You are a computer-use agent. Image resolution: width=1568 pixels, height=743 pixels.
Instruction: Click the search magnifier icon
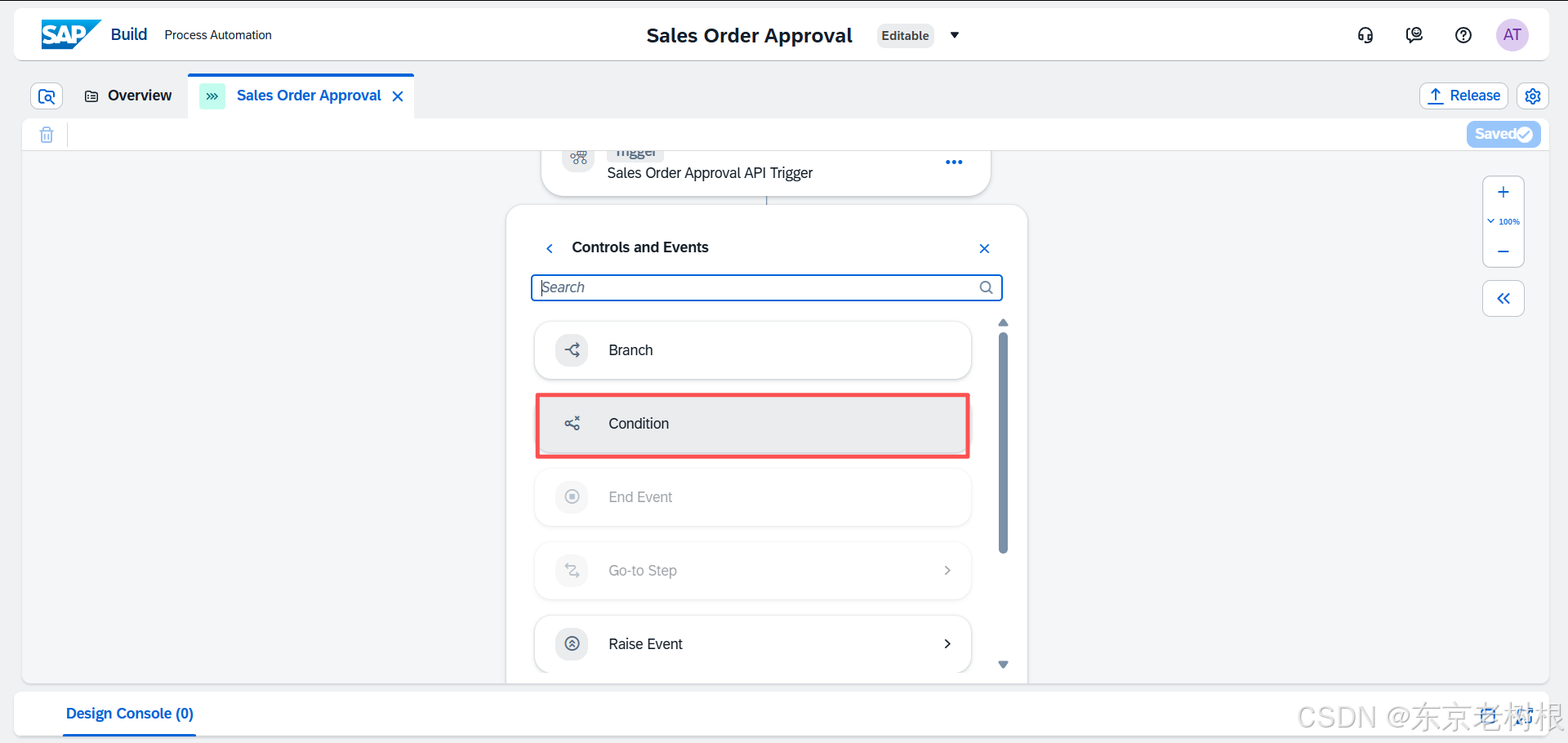[x=986, y=287]
